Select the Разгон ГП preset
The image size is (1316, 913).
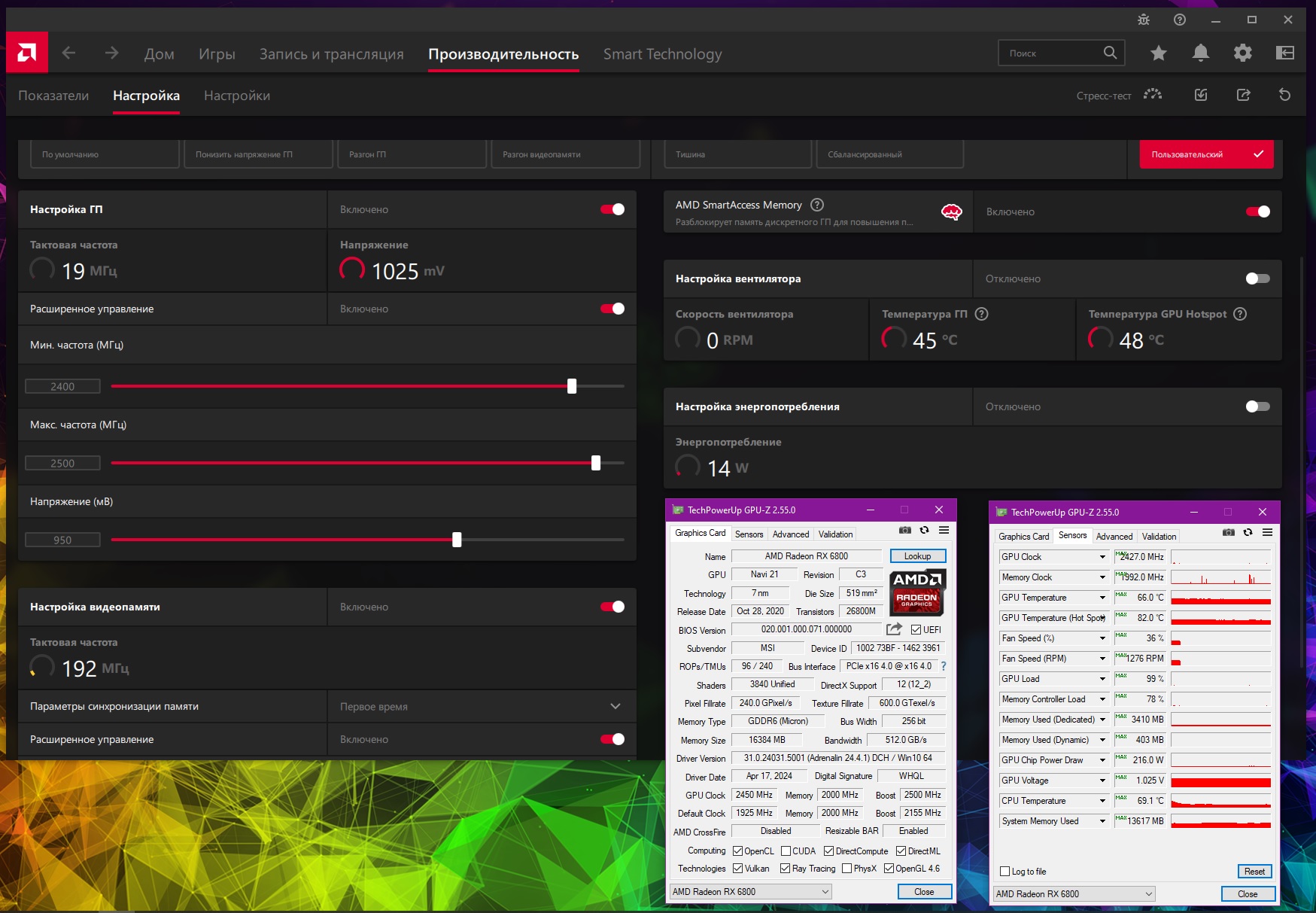tap(412, 154)
